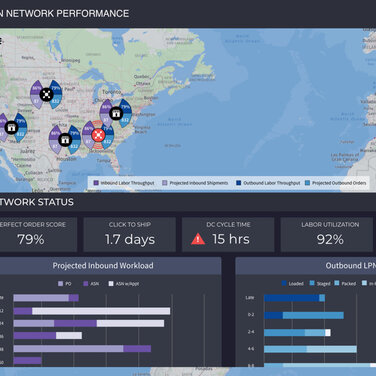Click the Boston label on the map
Image resolution: width=376 pixels, height=376 pixels.
(151, 98)
